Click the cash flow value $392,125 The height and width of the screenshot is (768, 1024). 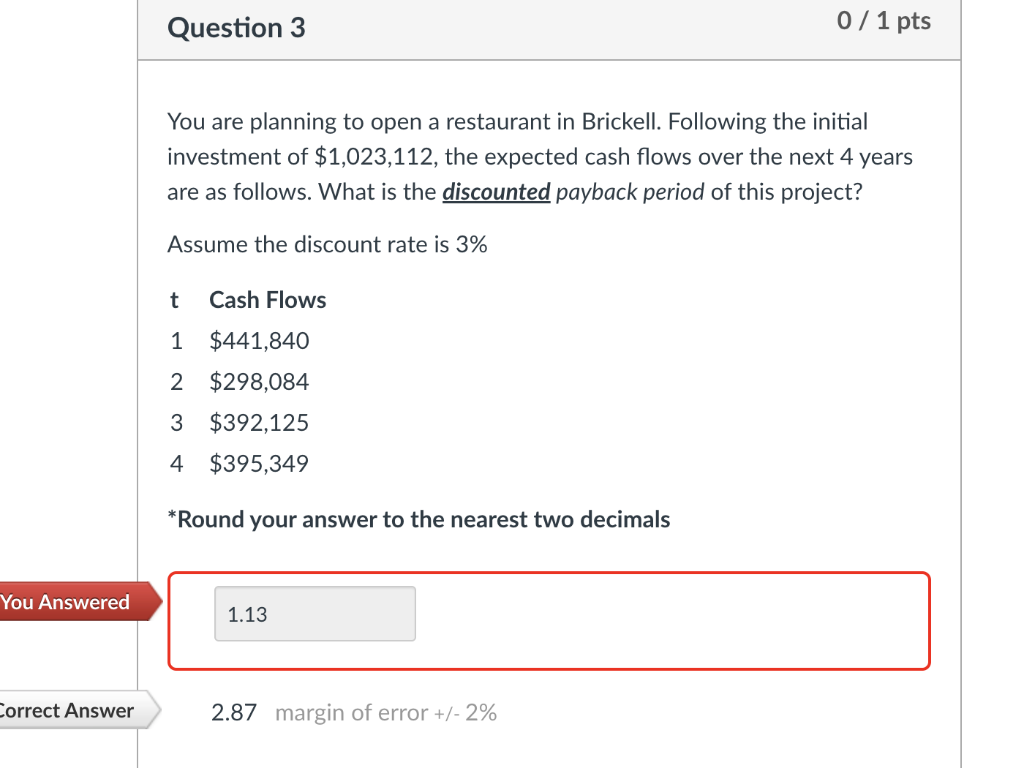click(259, 422)
